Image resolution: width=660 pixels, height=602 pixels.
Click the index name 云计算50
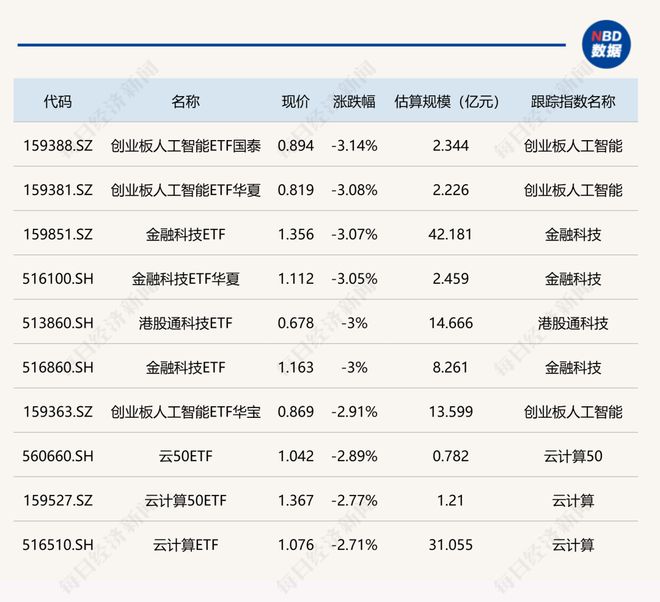(573, 456)
